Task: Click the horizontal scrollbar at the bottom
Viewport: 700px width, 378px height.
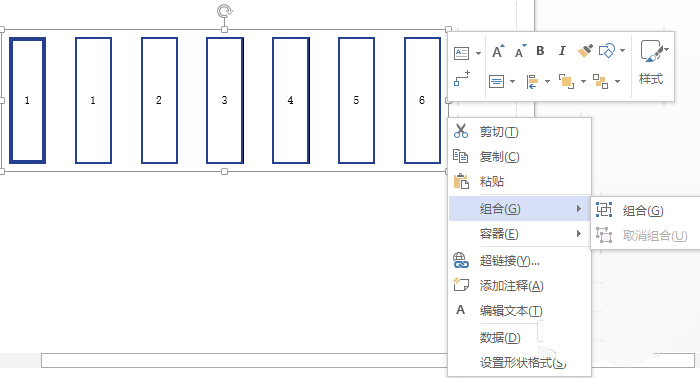Action: pos(244,361)
